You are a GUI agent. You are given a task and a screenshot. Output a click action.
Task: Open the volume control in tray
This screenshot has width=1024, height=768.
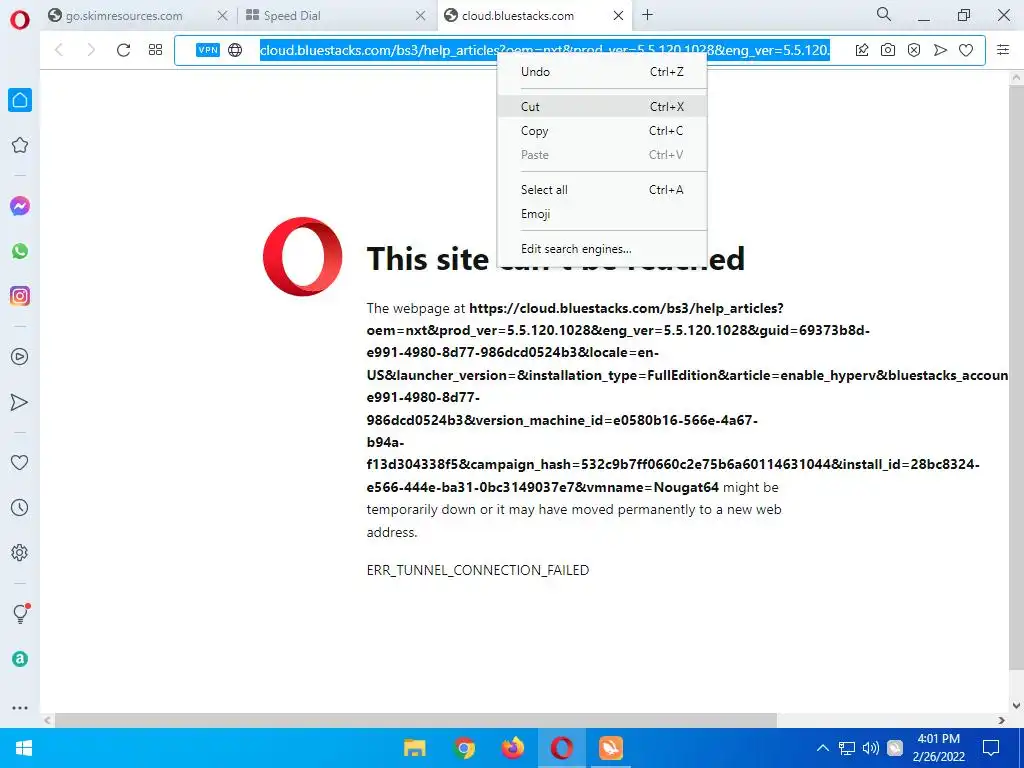(x=871, y=748)
